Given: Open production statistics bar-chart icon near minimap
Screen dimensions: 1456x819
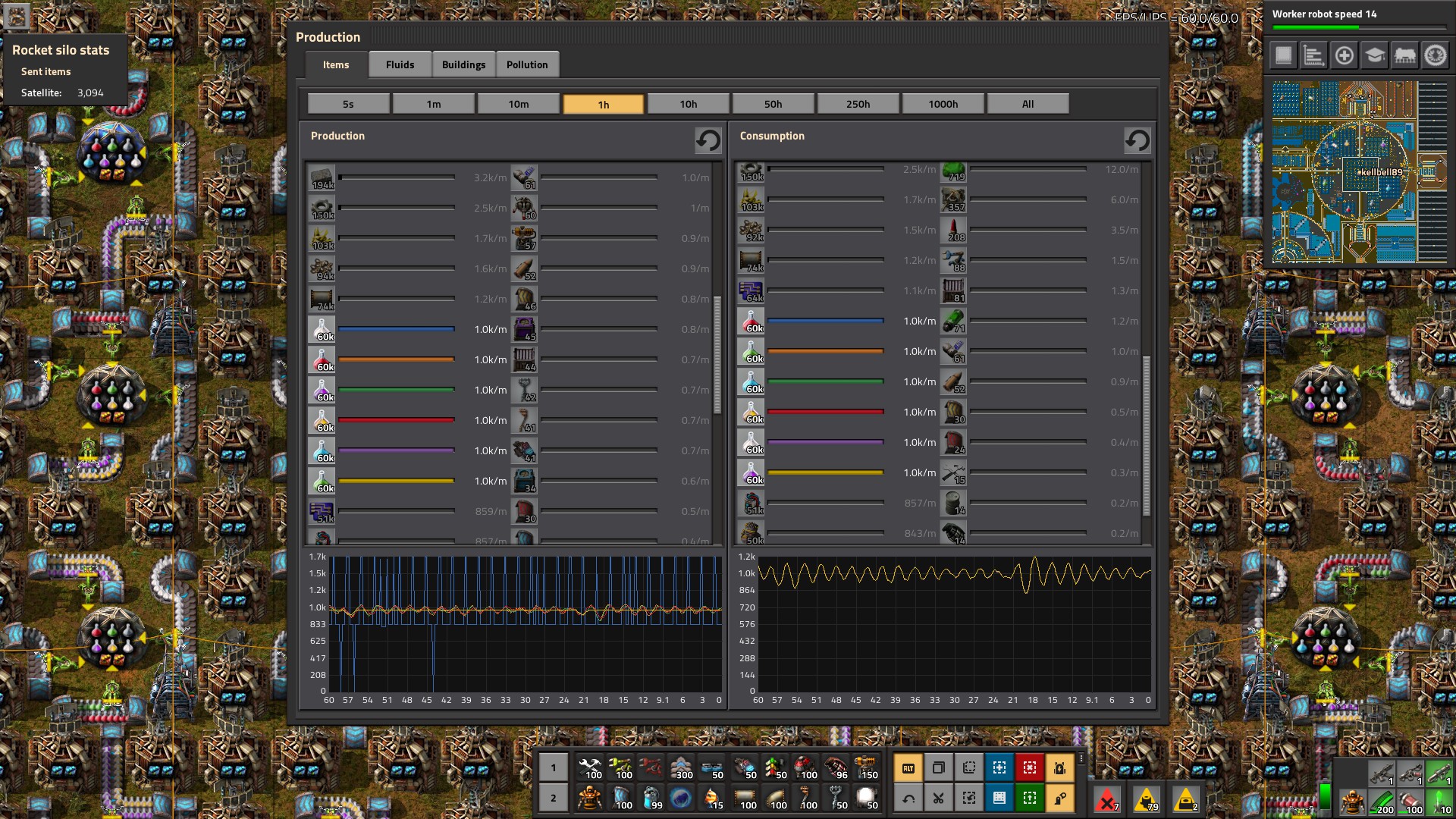Looking at the screenshot, I should pos(1313,55).
